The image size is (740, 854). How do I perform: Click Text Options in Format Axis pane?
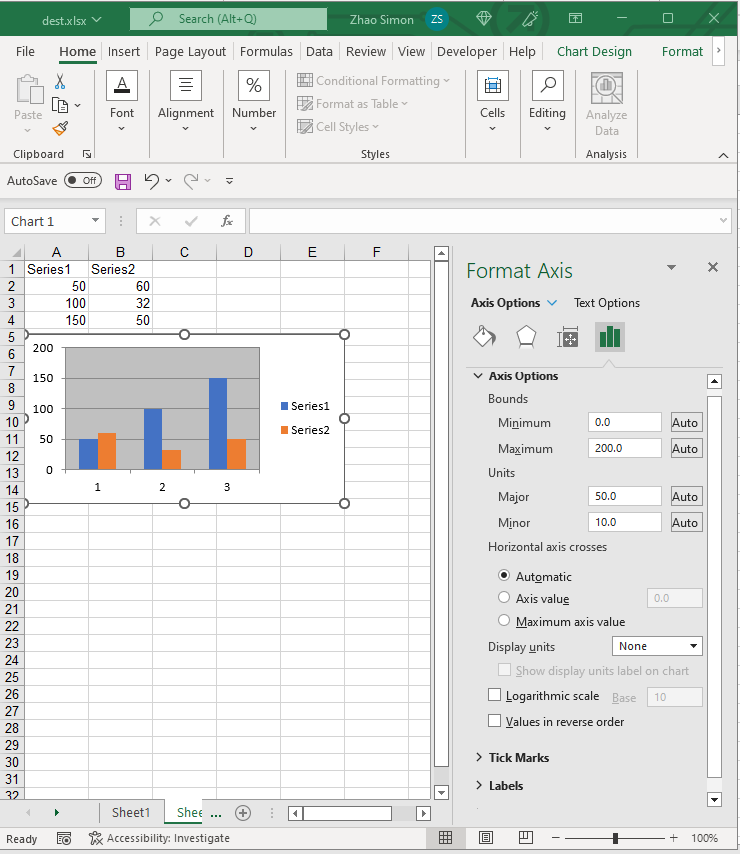coord(607,303)
